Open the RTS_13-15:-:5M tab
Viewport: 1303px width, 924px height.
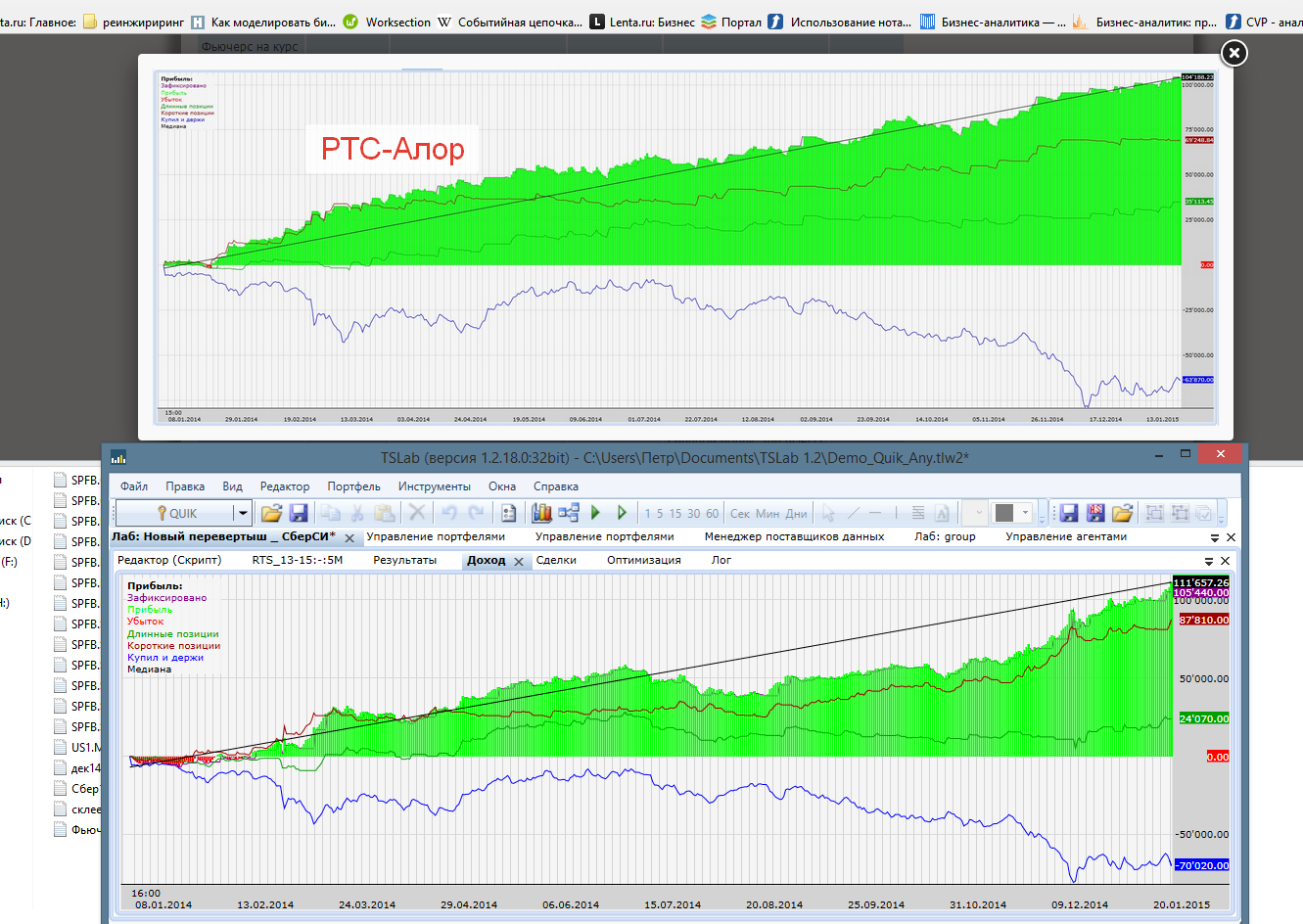tap(298, 560)
